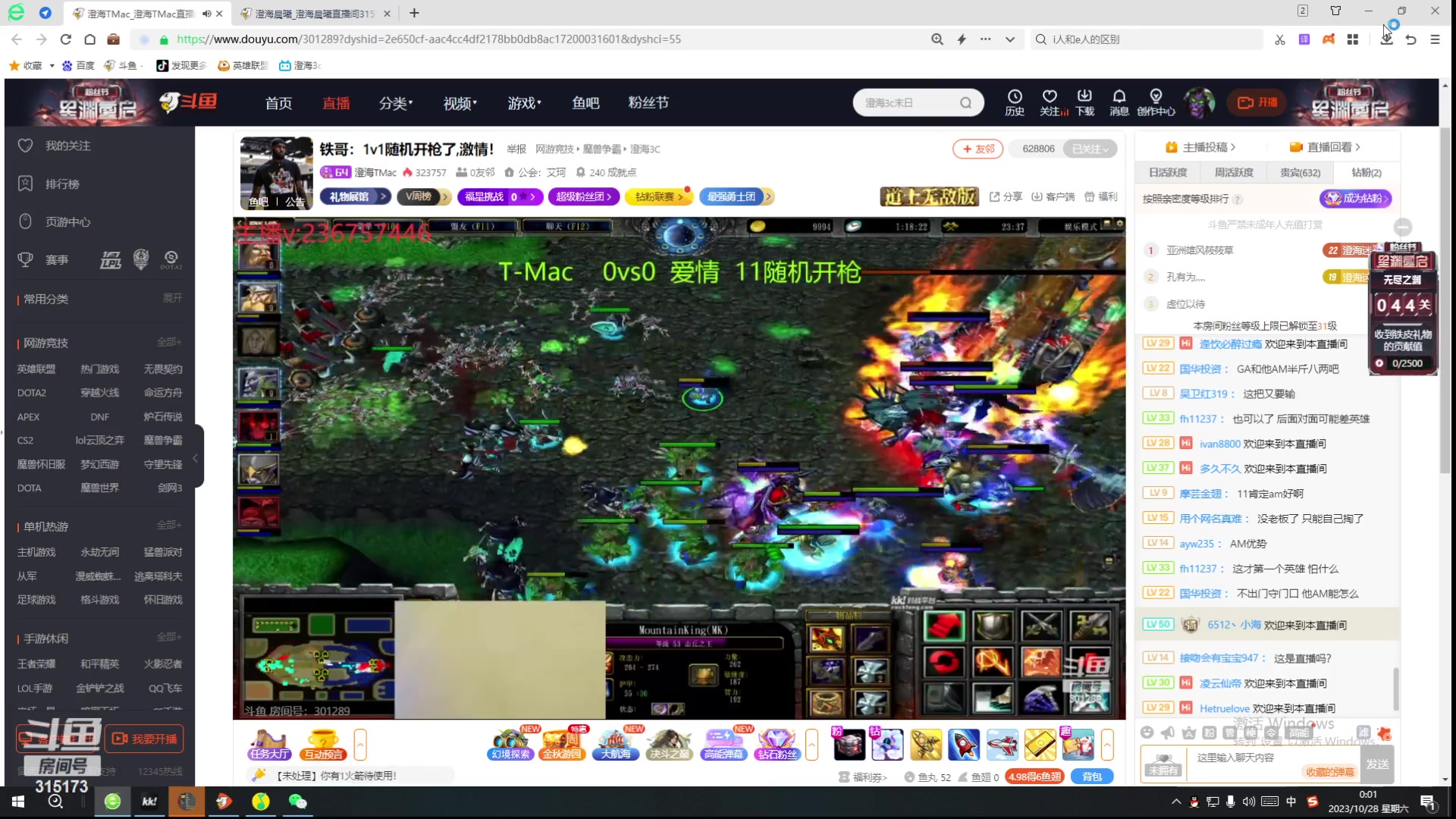Viewport: 1456px width, 819px height.
Task: Open the 主播投稿 link
Action: tap(1200, 147)
